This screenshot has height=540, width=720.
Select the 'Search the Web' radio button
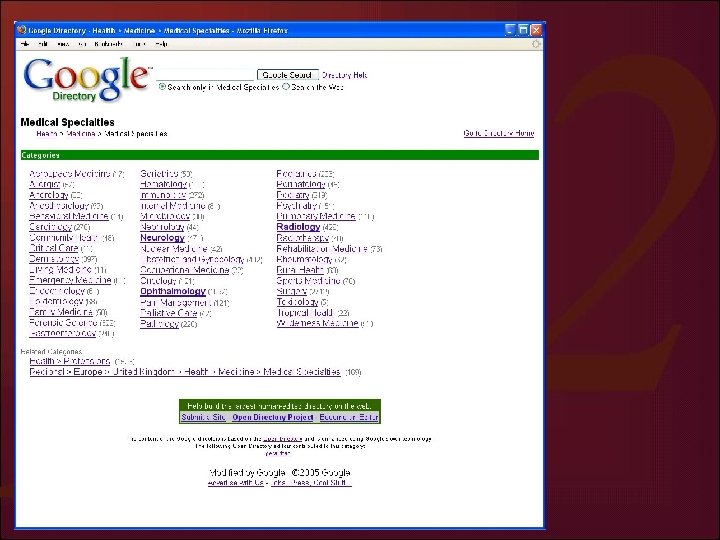[x=286, y=86]
